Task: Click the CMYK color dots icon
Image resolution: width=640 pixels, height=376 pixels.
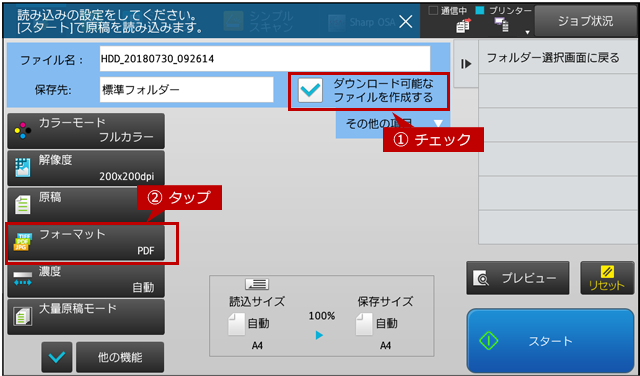Action: point(22,131)
